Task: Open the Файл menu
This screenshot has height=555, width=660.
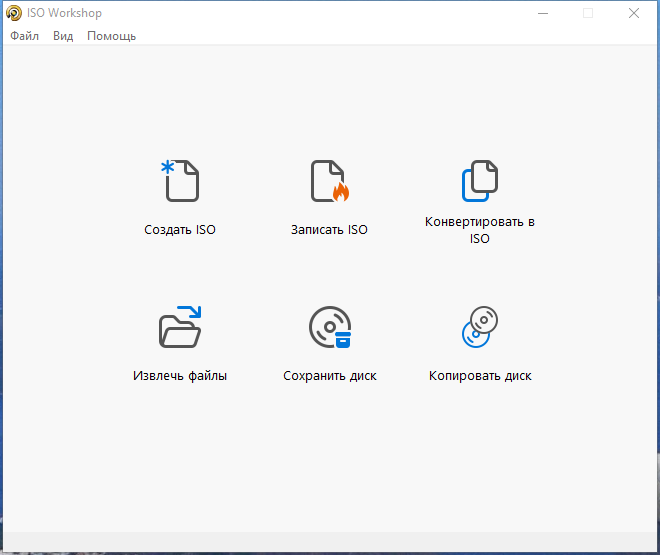Action: pyautogui.click(x=24, y=36)
